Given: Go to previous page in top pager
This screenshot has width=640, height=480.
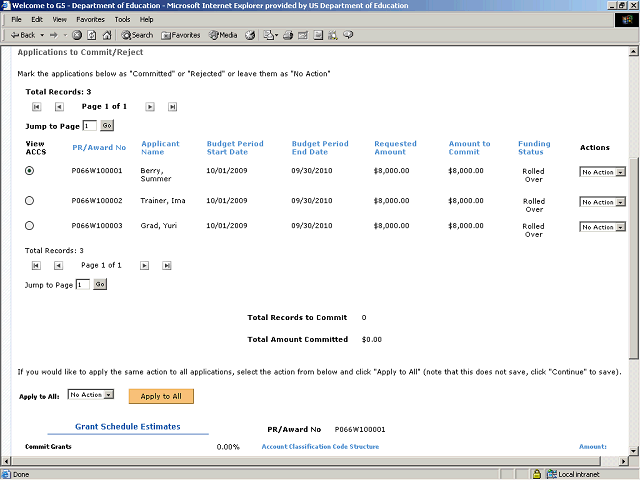Looking at the screenshot, I should coord(59,107).
